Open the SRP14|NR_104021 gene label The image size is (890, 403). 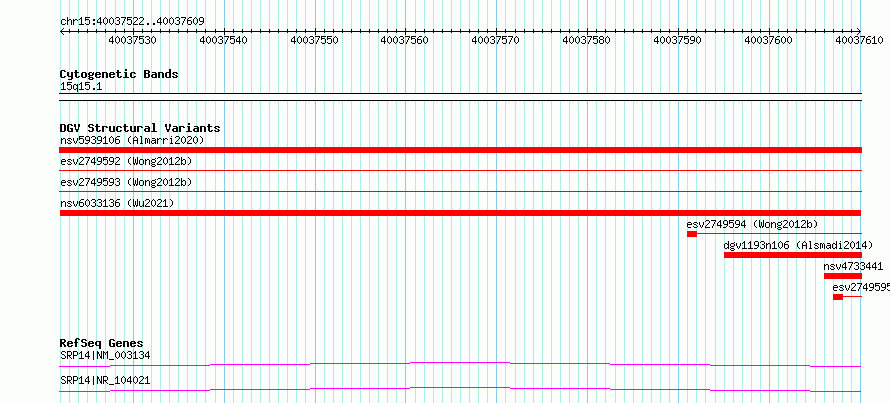click(x=105, y=380)
